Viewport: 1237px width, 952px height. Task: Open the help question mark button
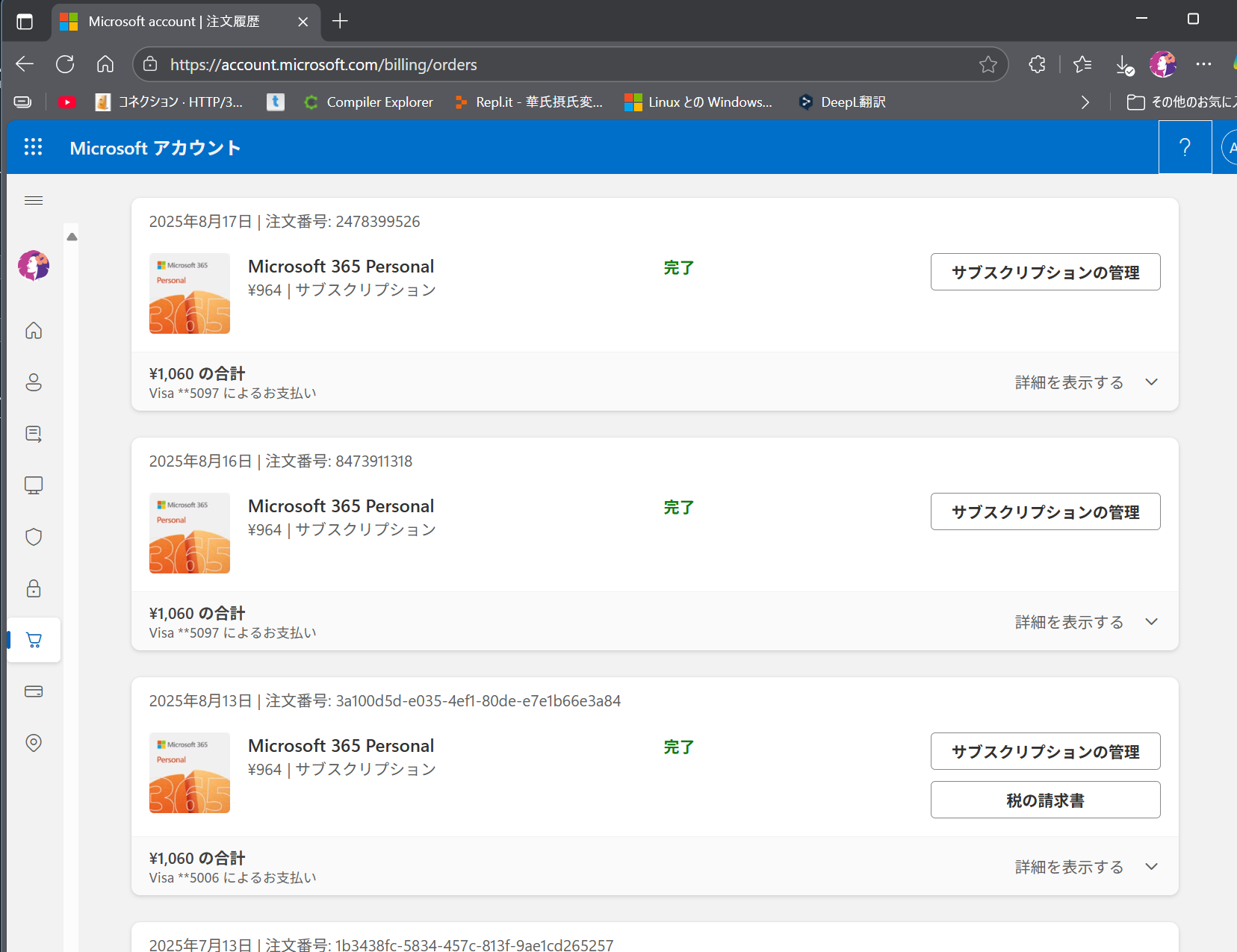pos(1185,147)
